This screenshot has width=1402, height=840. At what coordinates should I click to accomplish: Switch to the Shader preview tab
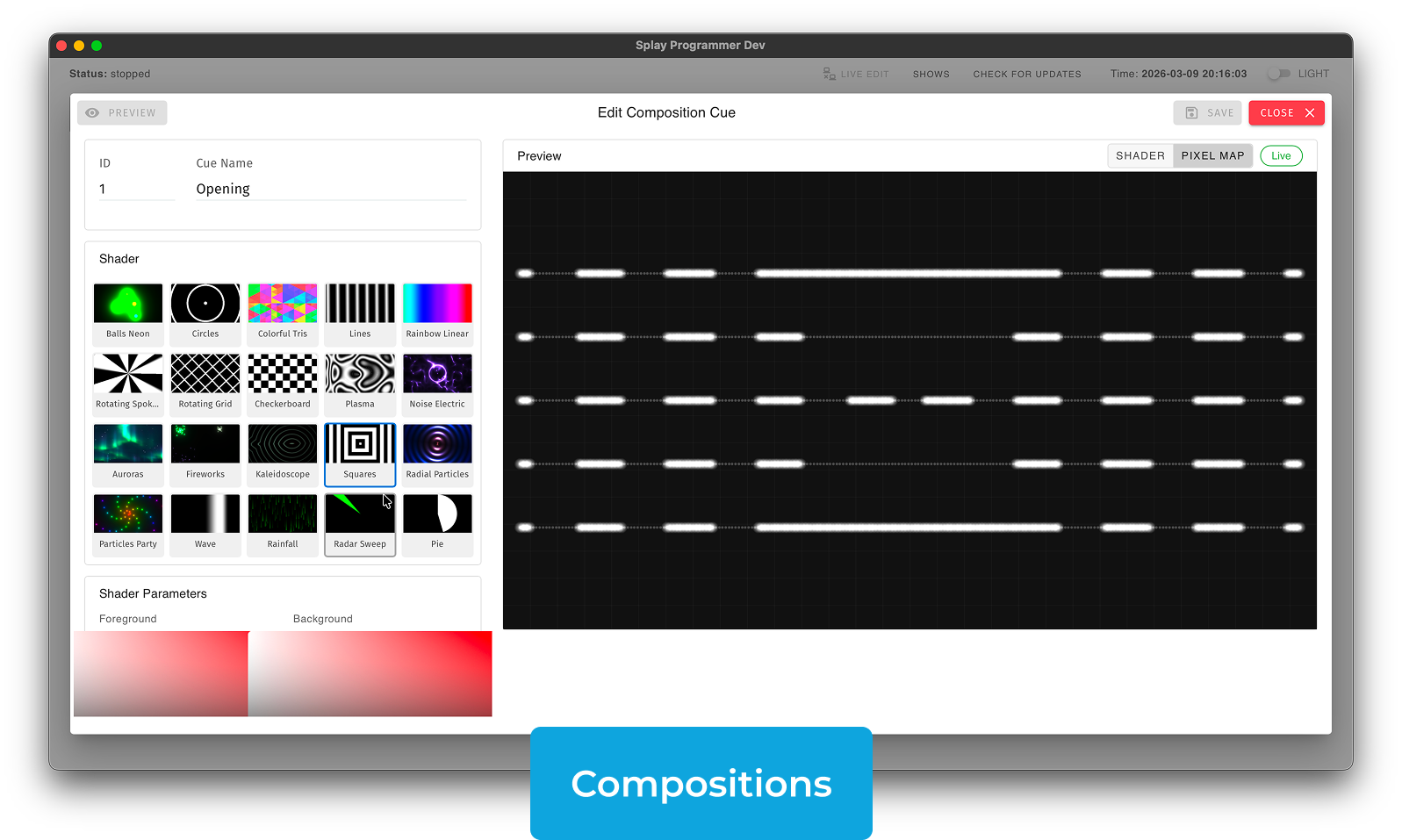[1140, 156]
